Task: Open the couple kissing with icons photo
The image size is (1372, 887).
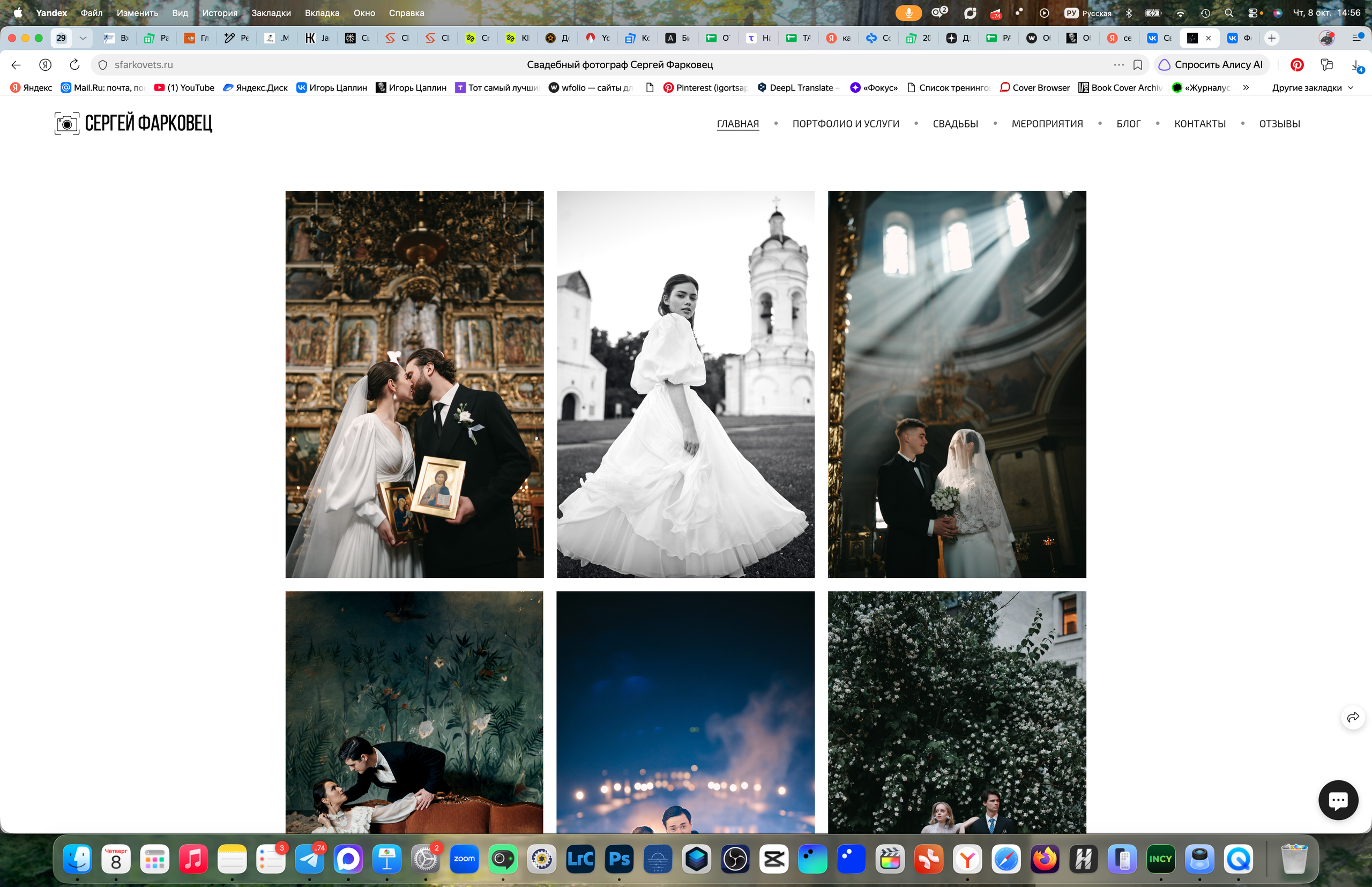Action: [x=414, y=384]
